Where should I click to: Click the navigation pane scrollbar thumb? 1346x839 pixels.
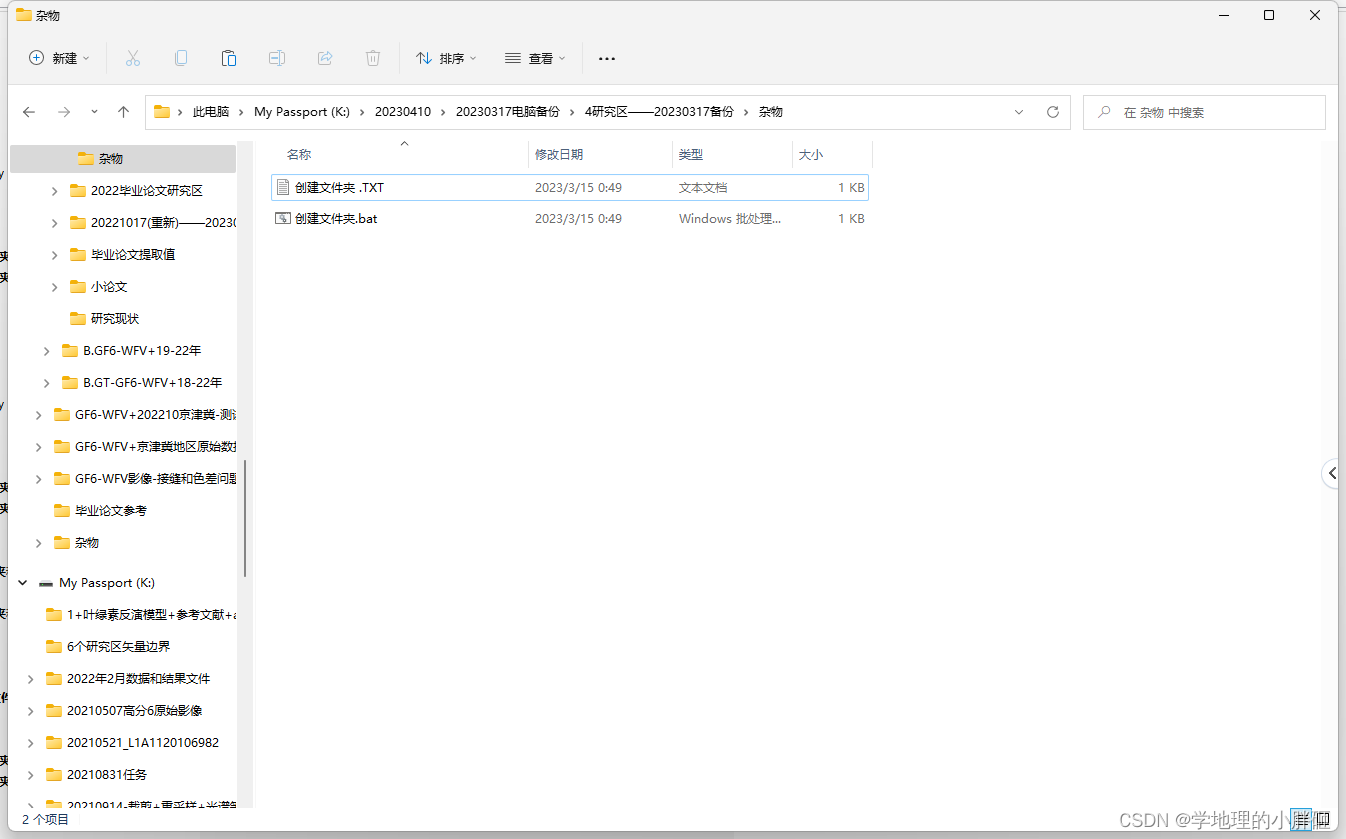[x=244, y=518]
